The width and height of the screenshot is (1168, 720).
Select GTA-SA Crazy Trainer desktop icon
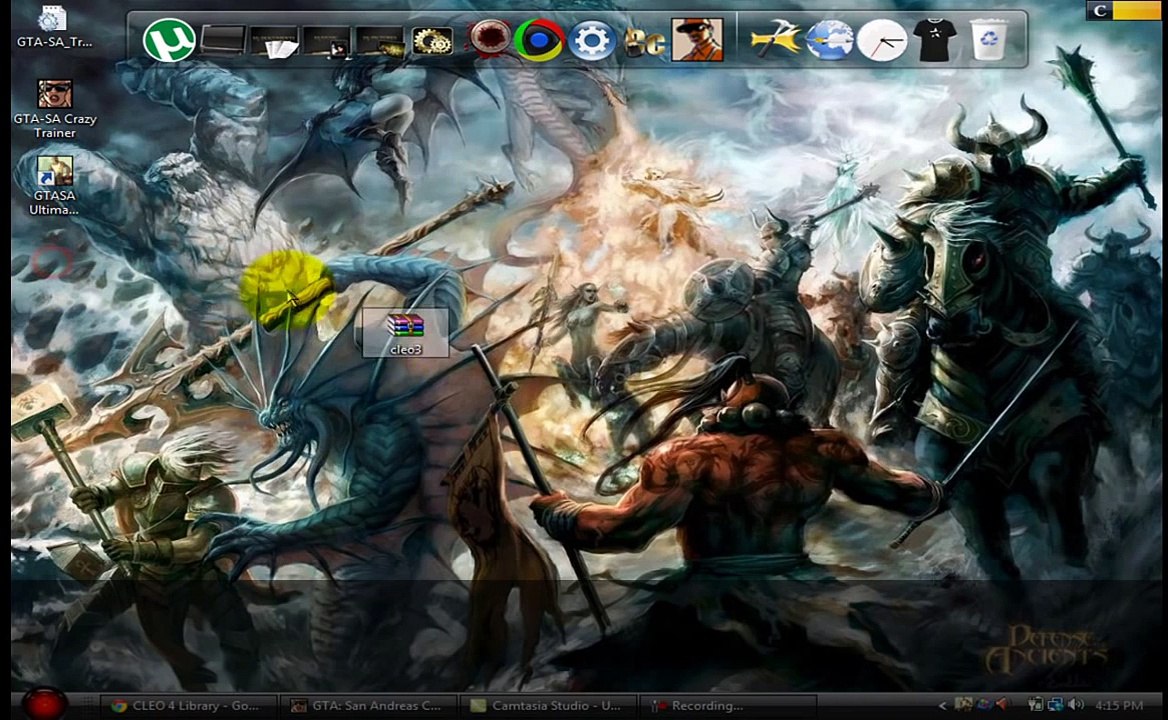pyautogui.click(x=54, y=109)
